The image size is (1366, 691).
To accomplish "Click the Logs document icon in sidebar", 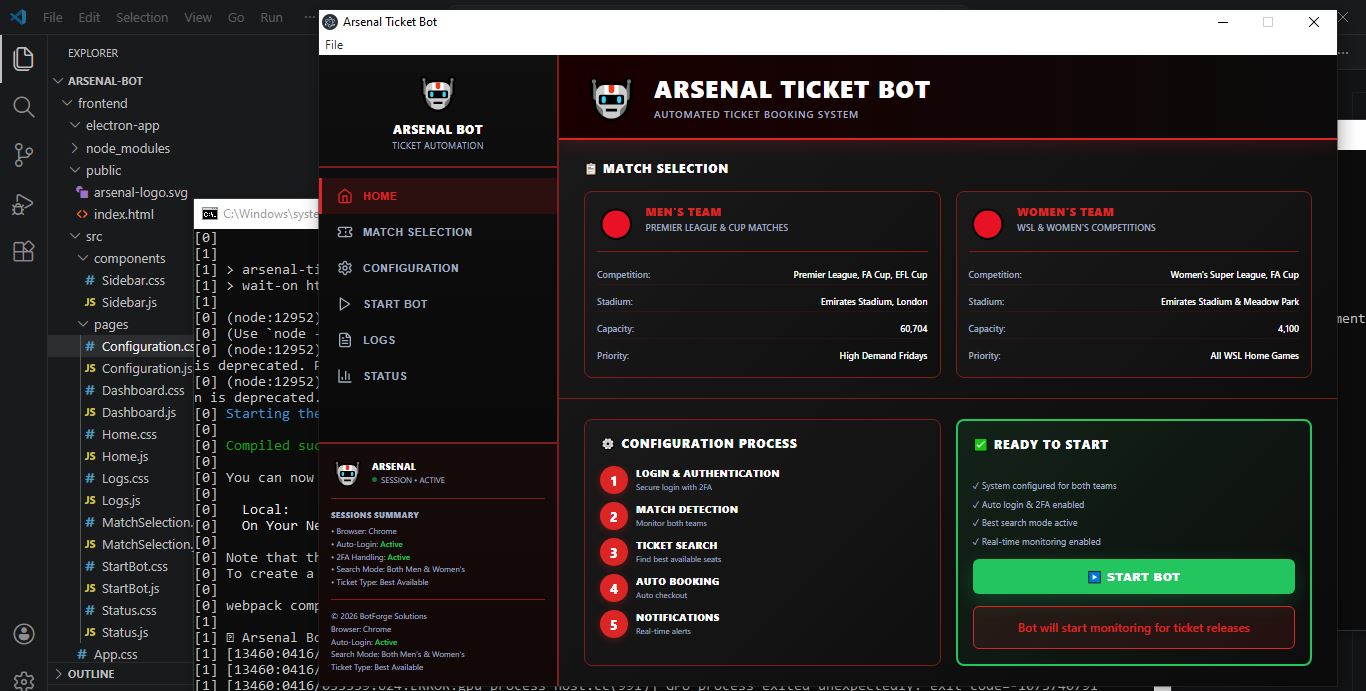I will click(345, 340).
